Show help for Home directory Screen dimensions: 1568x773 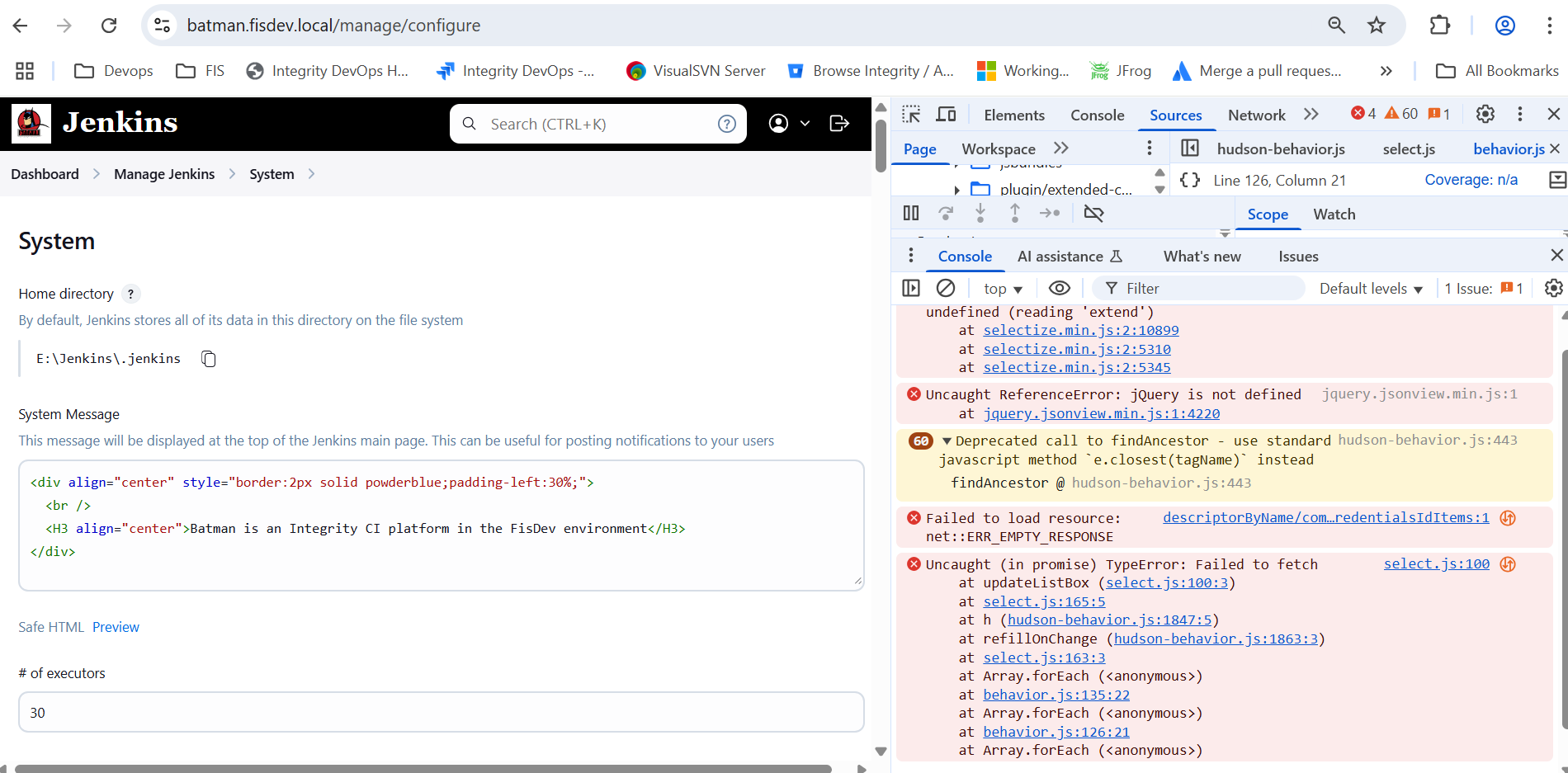click(130, 294)
